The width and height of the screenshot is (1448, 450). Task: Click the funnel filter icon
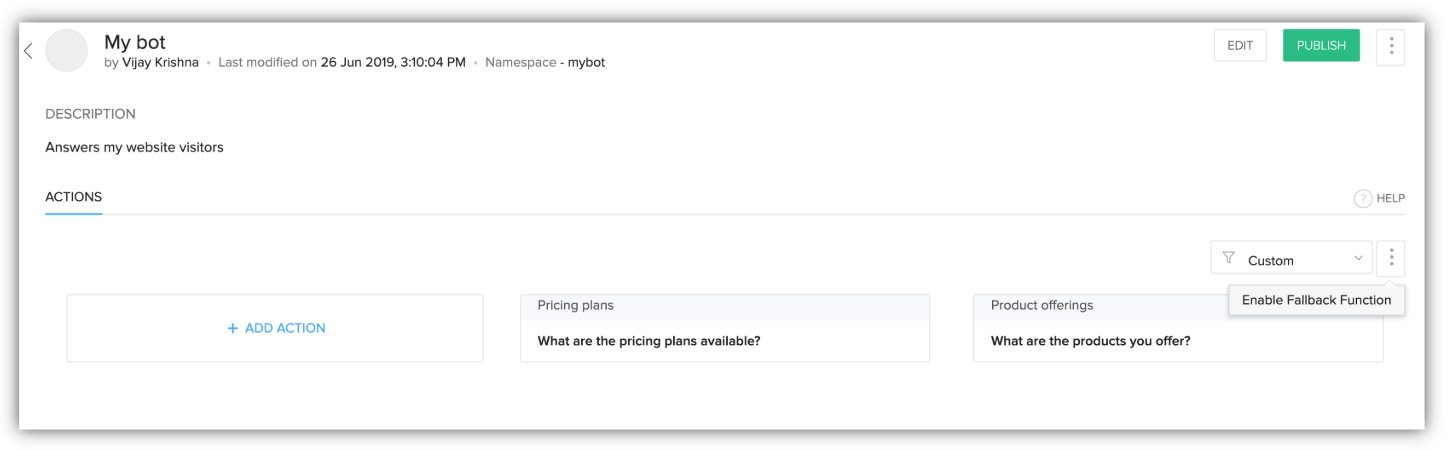1229,259
